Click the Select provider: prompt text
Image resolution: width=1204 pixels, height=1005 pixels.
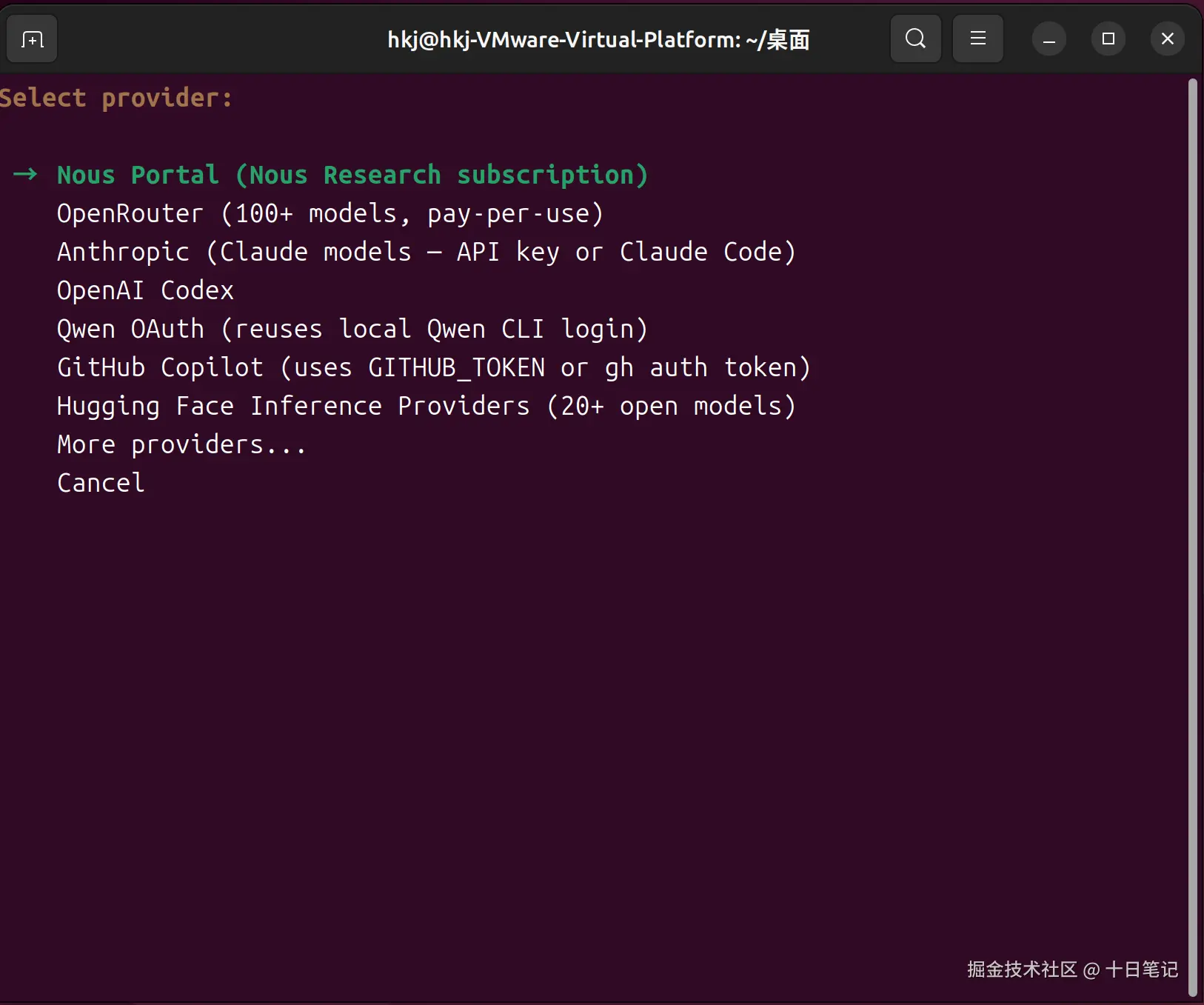[x=116, y=98]
